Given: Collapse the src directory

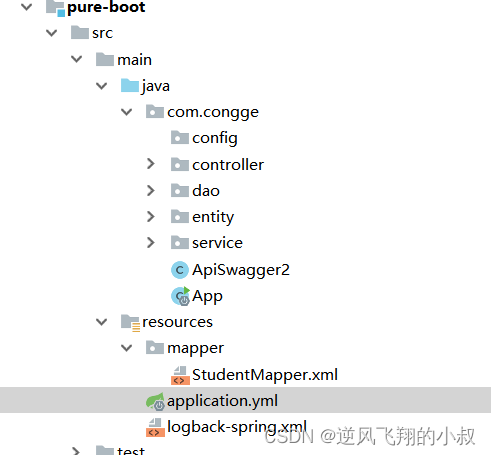Looking at the screenshot, I should pos(52,33).
